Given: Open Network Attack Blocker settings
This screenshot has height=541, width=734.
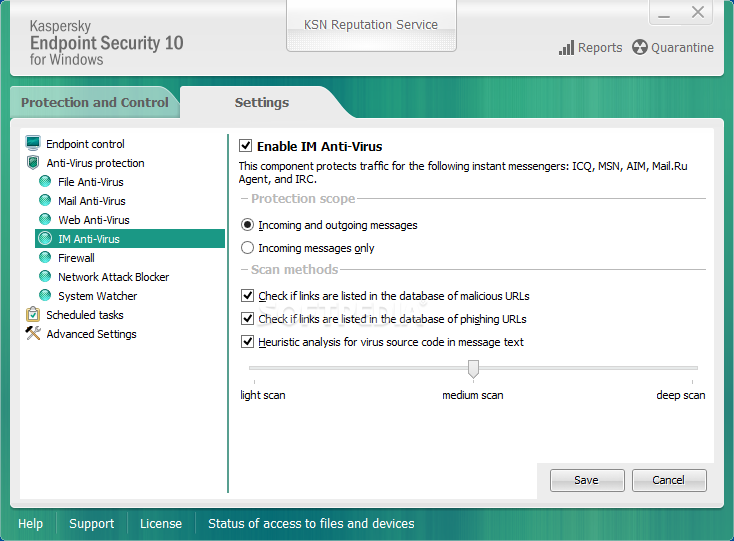Looking at the screenshot, I should click(x=113, y=277).
